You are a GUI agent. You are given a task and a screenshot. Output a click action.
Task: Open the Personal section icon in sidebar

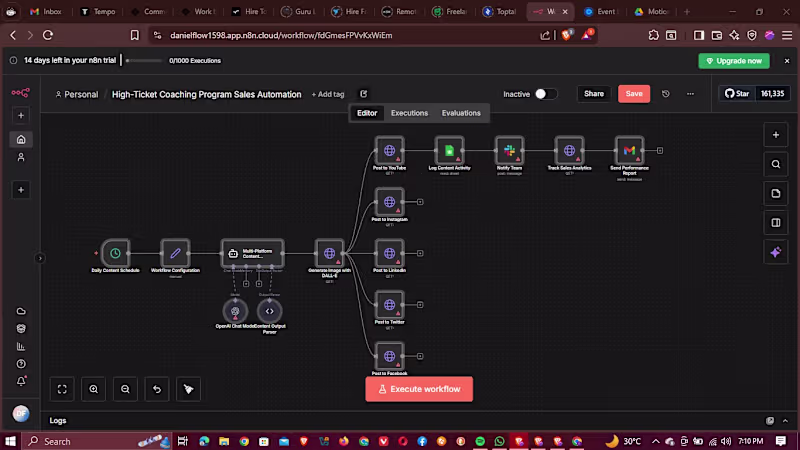[21, 157]
